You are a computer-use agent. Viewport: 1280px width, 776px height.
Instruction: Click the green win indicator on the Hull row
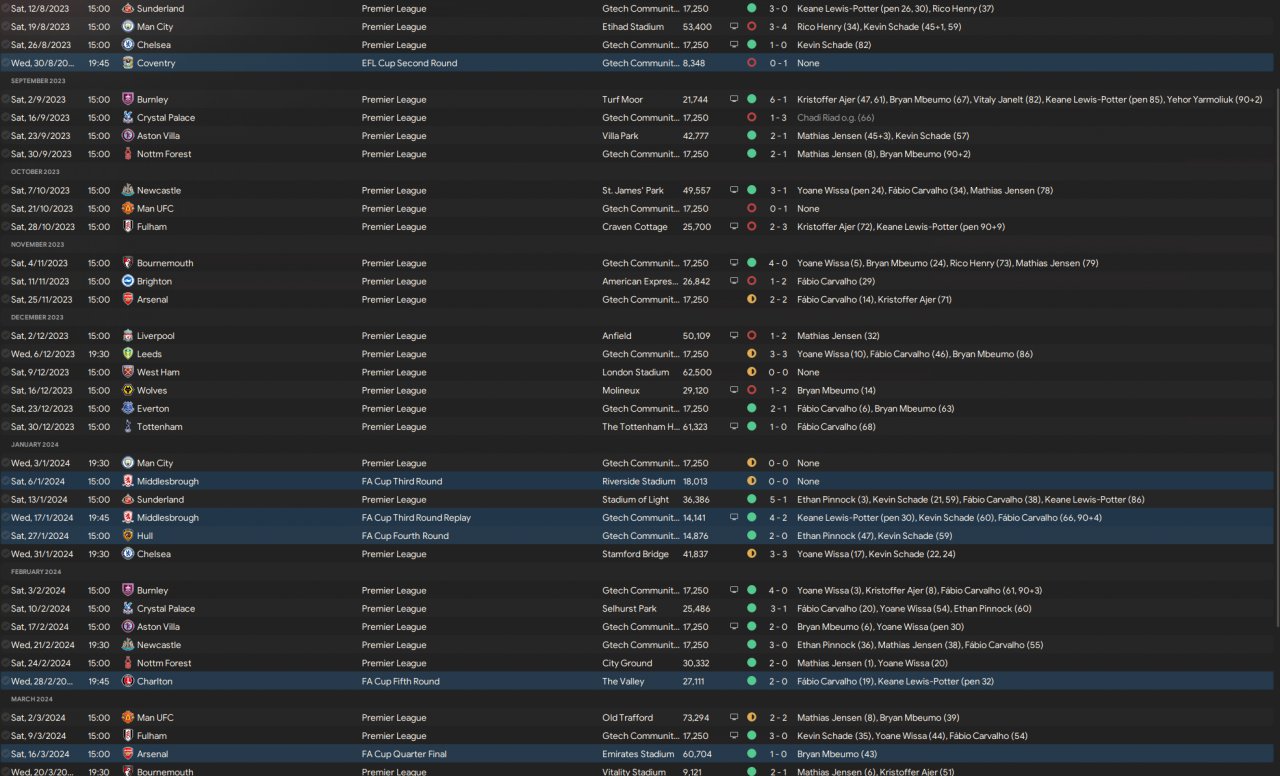751,536
